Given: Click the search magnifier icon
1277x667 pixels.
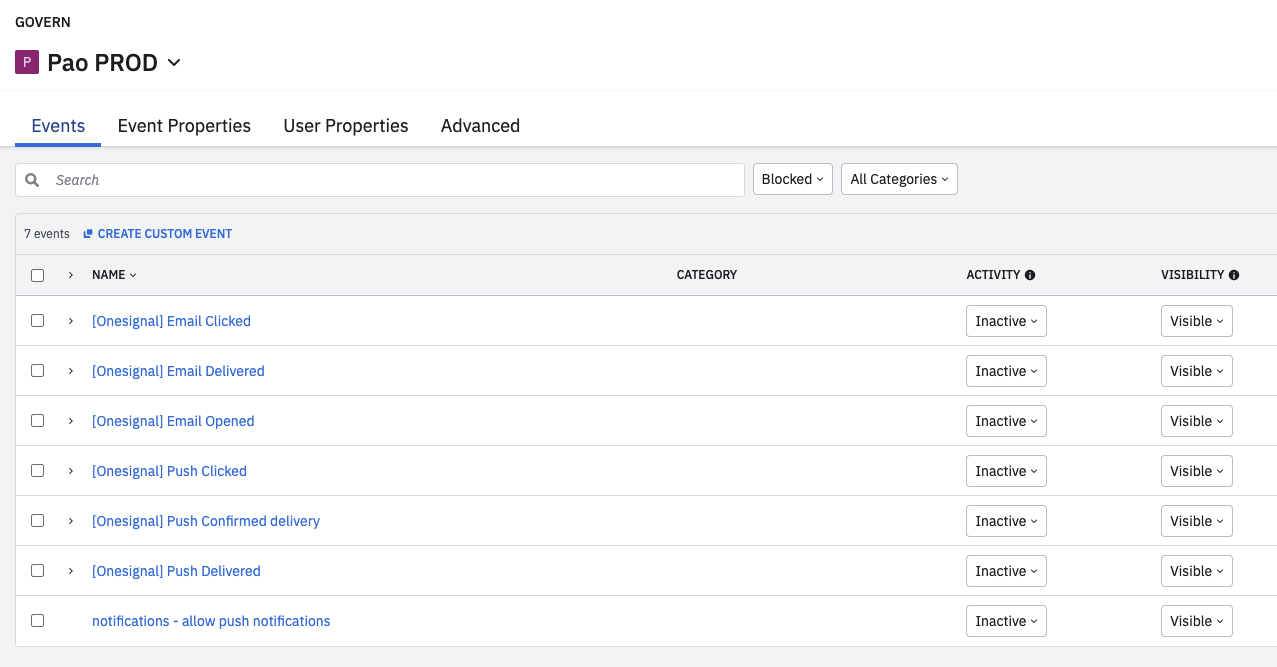Looking at the screenshot, I should coord(33,180).
